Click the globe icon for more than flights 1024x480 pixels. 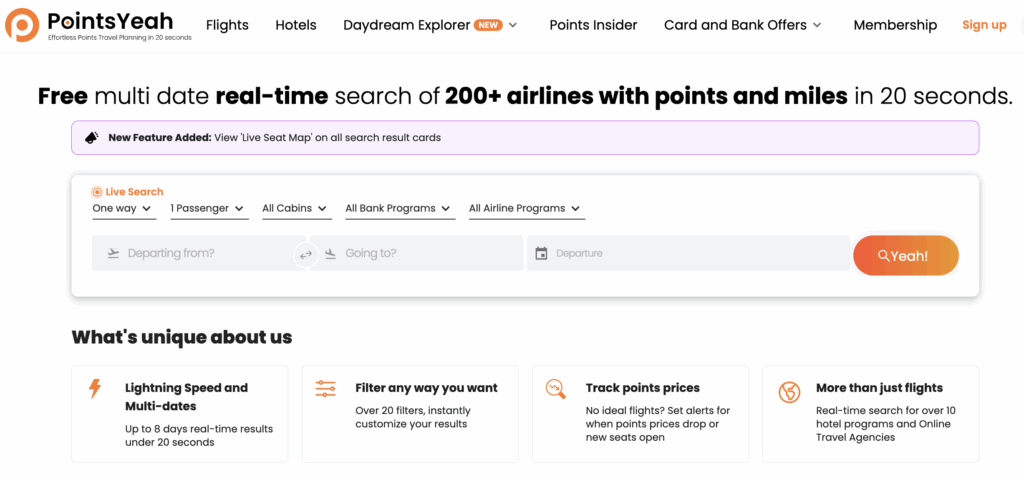point(789,392)
